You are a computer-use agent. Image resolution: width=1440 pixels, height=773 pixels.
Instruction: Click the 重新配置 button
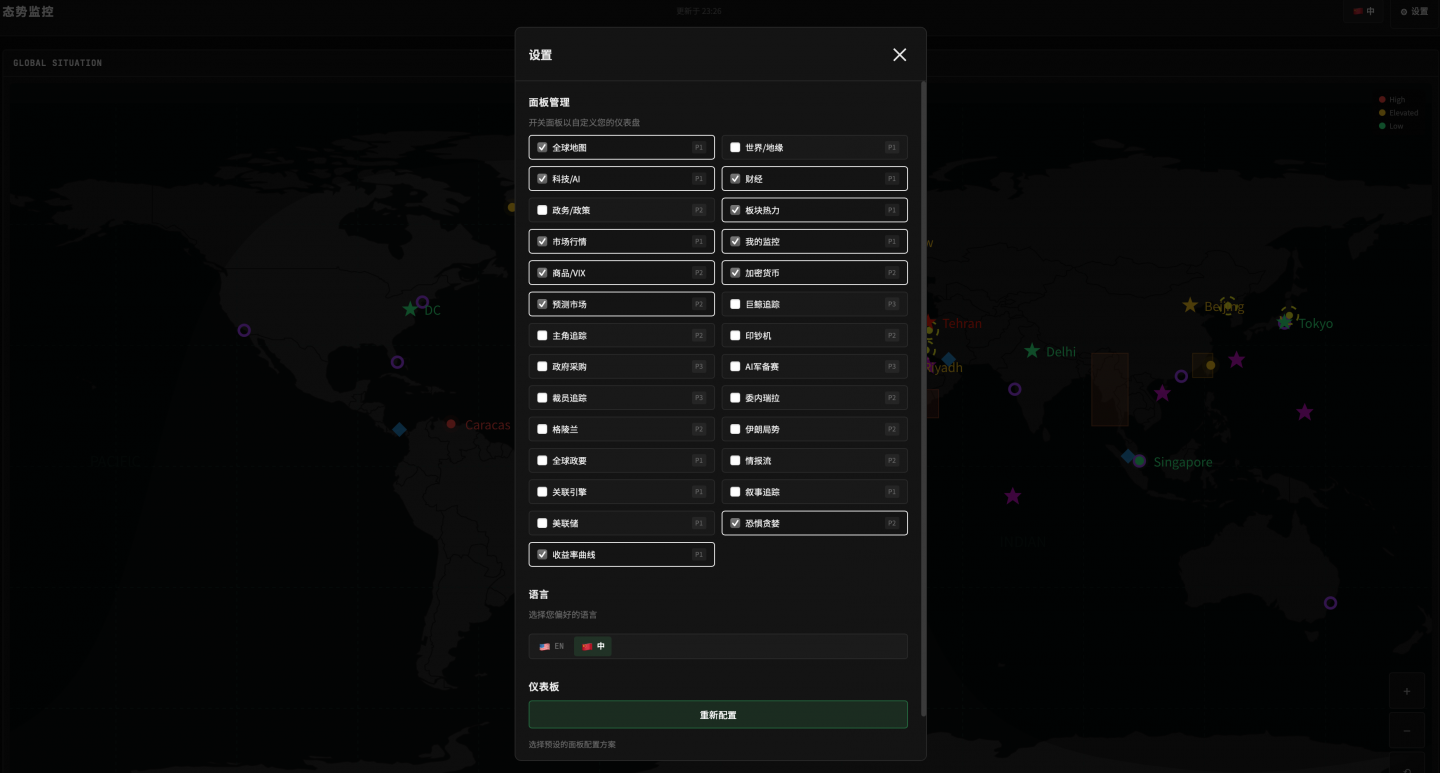pyautogui.click(x=718, y=715)
